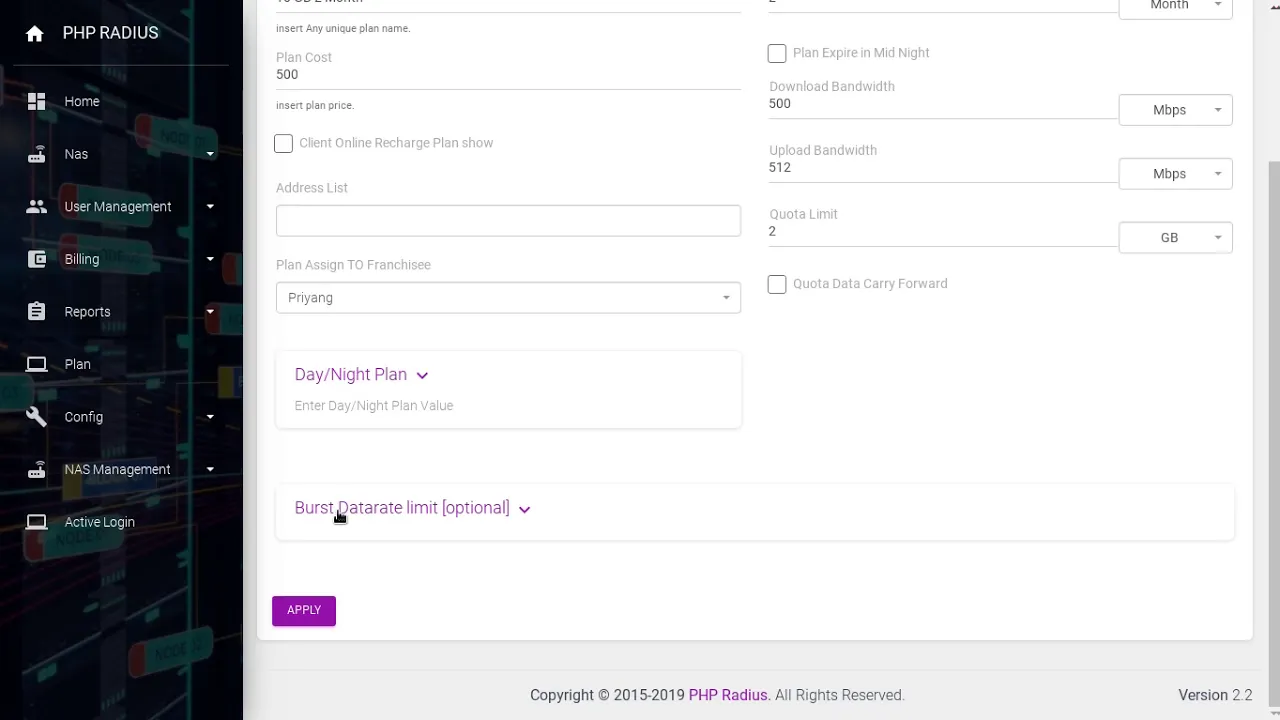Click the Quota Limit value field
This screenshot has width=1280, height=720.
point(942,232)
